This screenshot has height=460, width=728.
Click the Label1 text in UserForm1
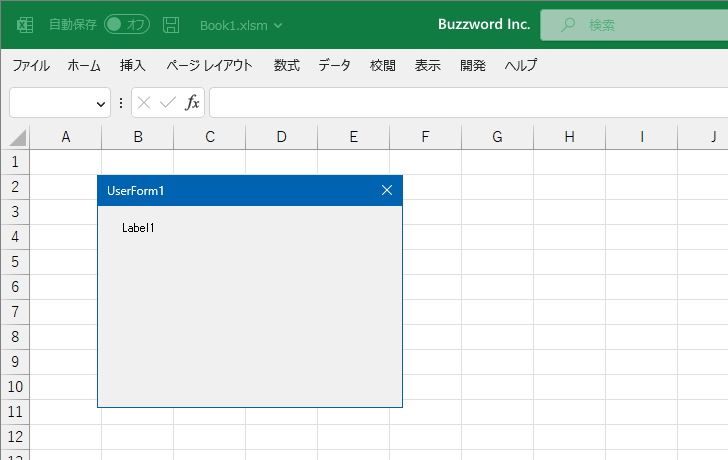(138, 228)
